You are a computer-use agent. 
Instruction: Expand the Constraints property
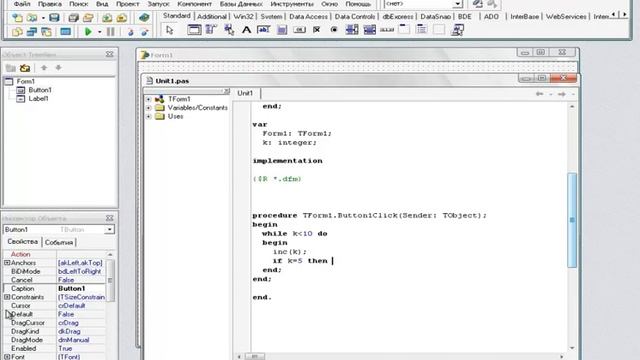pos(7,297)
